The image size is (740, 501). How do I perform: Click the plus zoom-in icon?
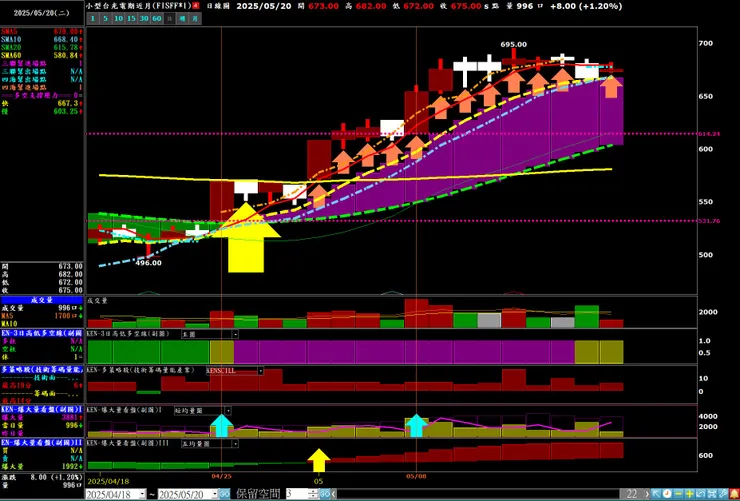690,494
